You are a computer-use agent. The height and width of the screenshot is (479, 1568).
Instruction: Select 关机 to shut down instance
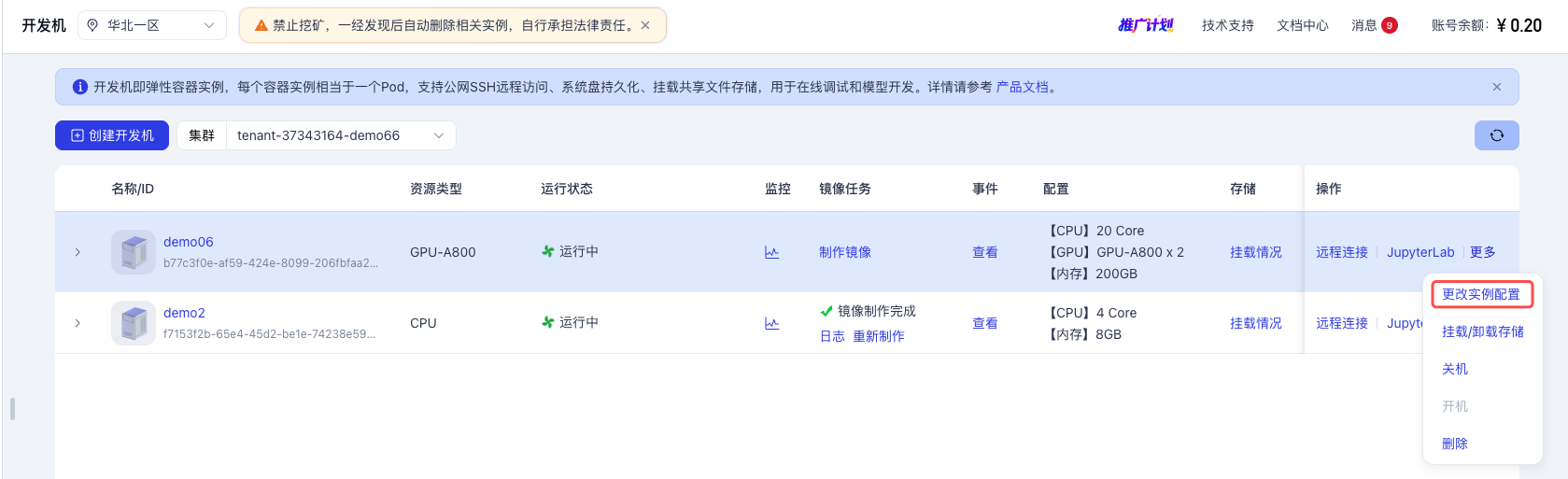1454,369
